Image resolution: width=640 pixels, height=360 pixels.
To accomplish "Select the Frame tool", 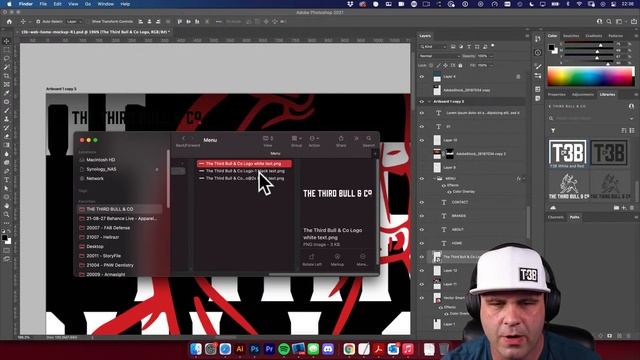I will pos(7,84).
